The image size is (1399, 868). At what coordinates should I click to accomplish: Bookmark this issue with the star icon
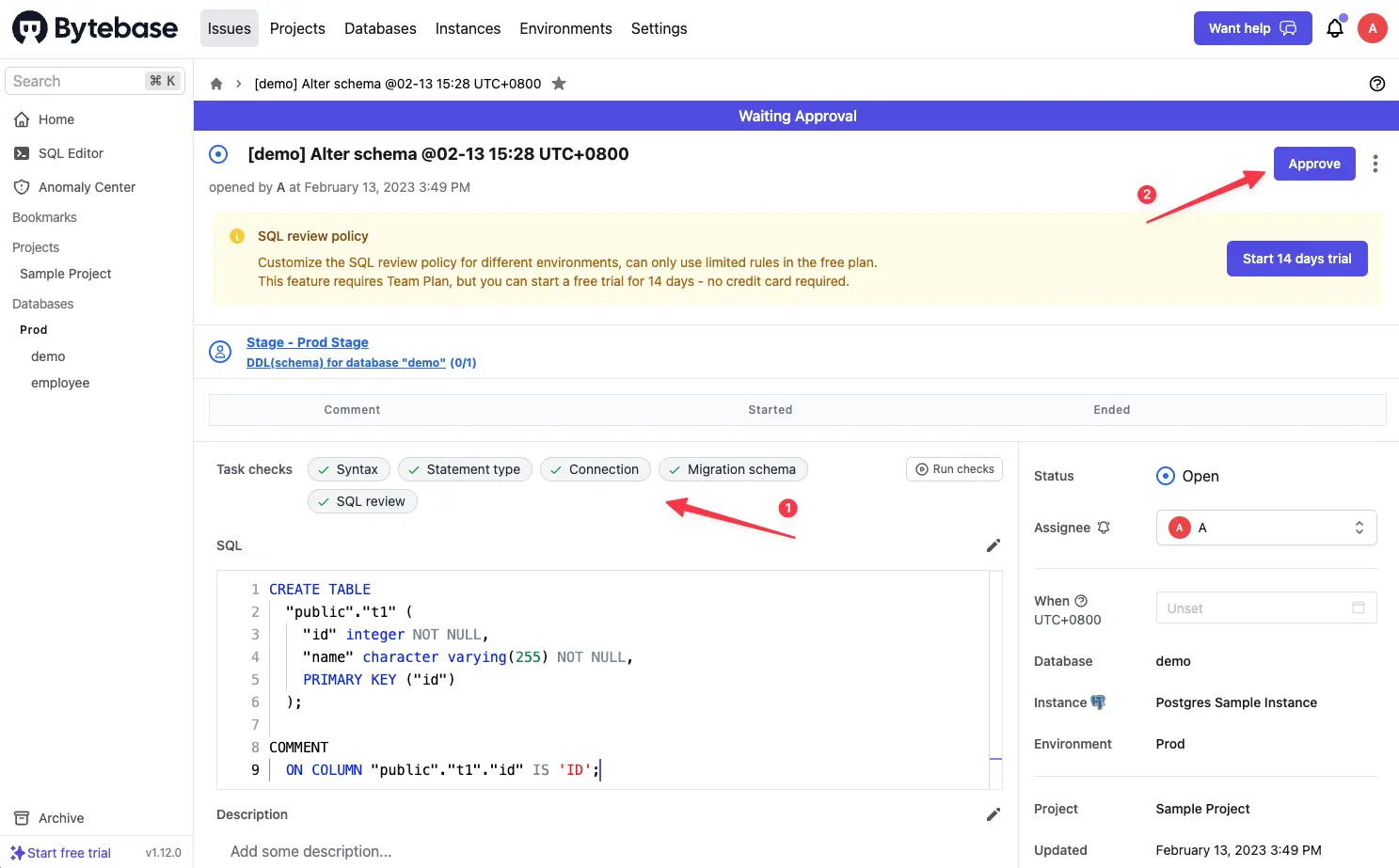click(559, 84)
